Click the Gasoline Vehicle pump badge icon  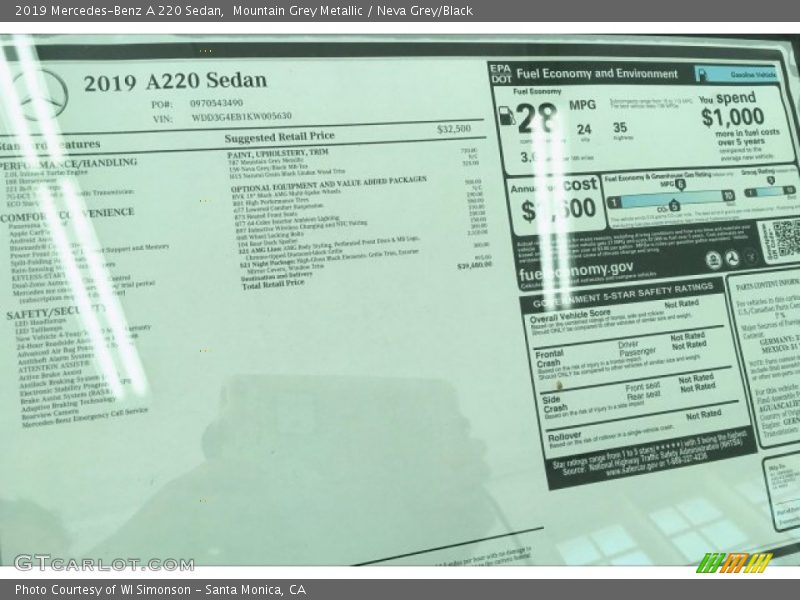pyautogui.click(x=702, y=74)
